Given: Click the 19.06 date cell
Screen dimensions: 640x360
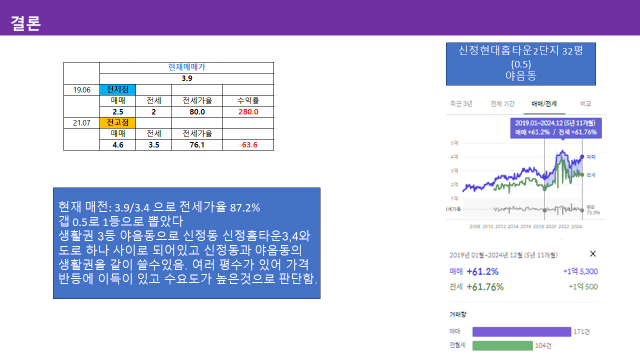Looking at the screenshot, I should 82,90.
